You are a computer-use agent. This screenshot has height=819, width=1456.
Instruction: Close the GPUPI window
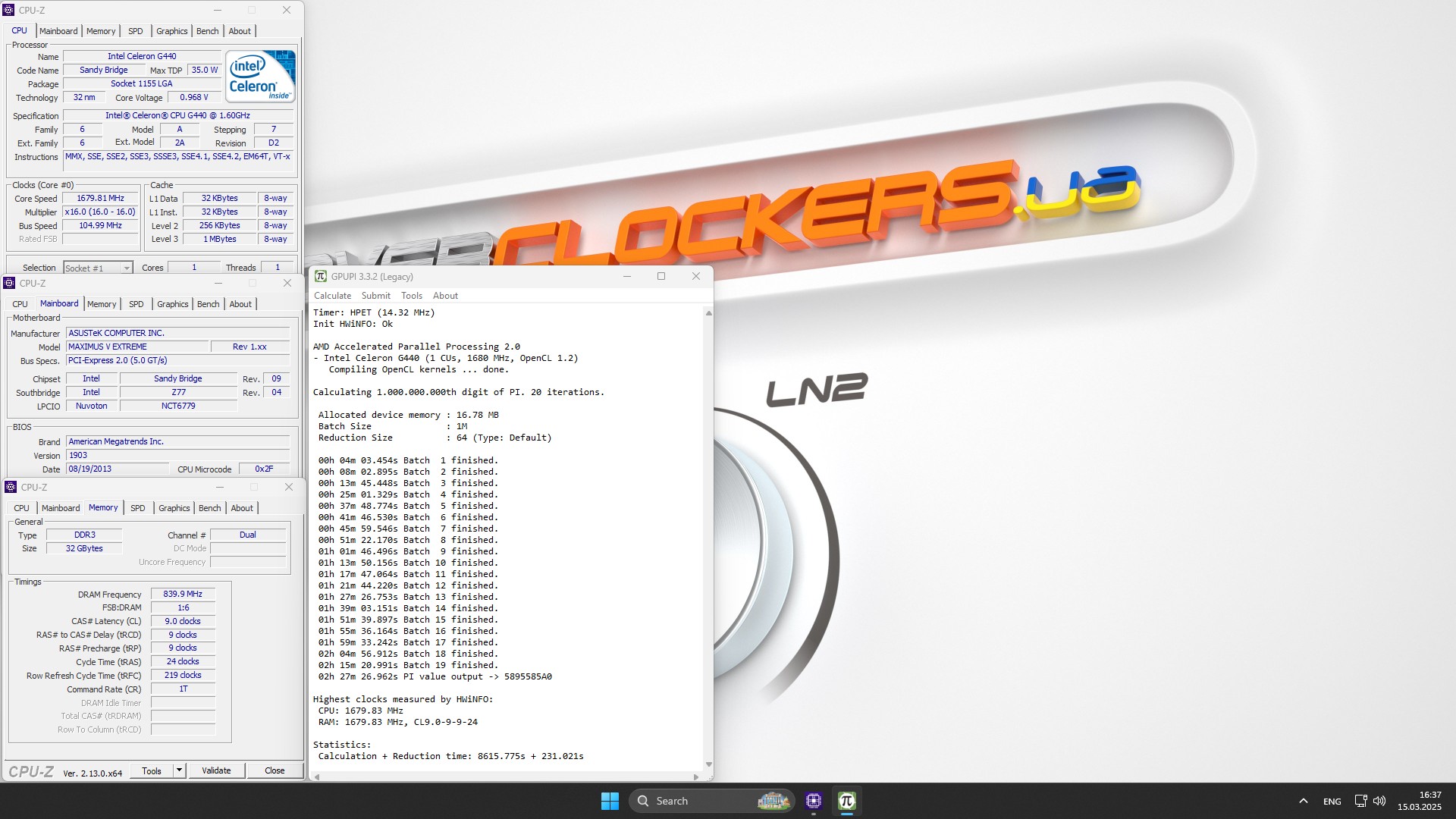(696, 276)
